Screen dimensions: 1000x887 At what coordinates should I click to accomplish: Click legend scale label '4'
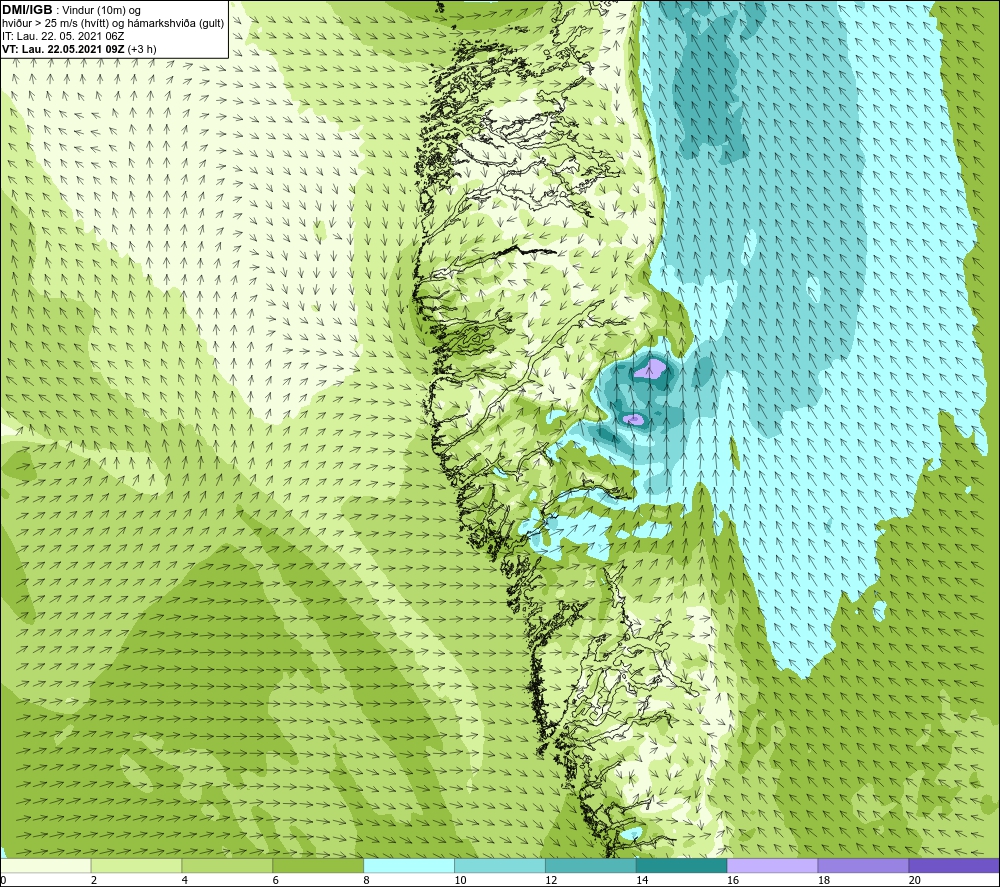[184, 880]
